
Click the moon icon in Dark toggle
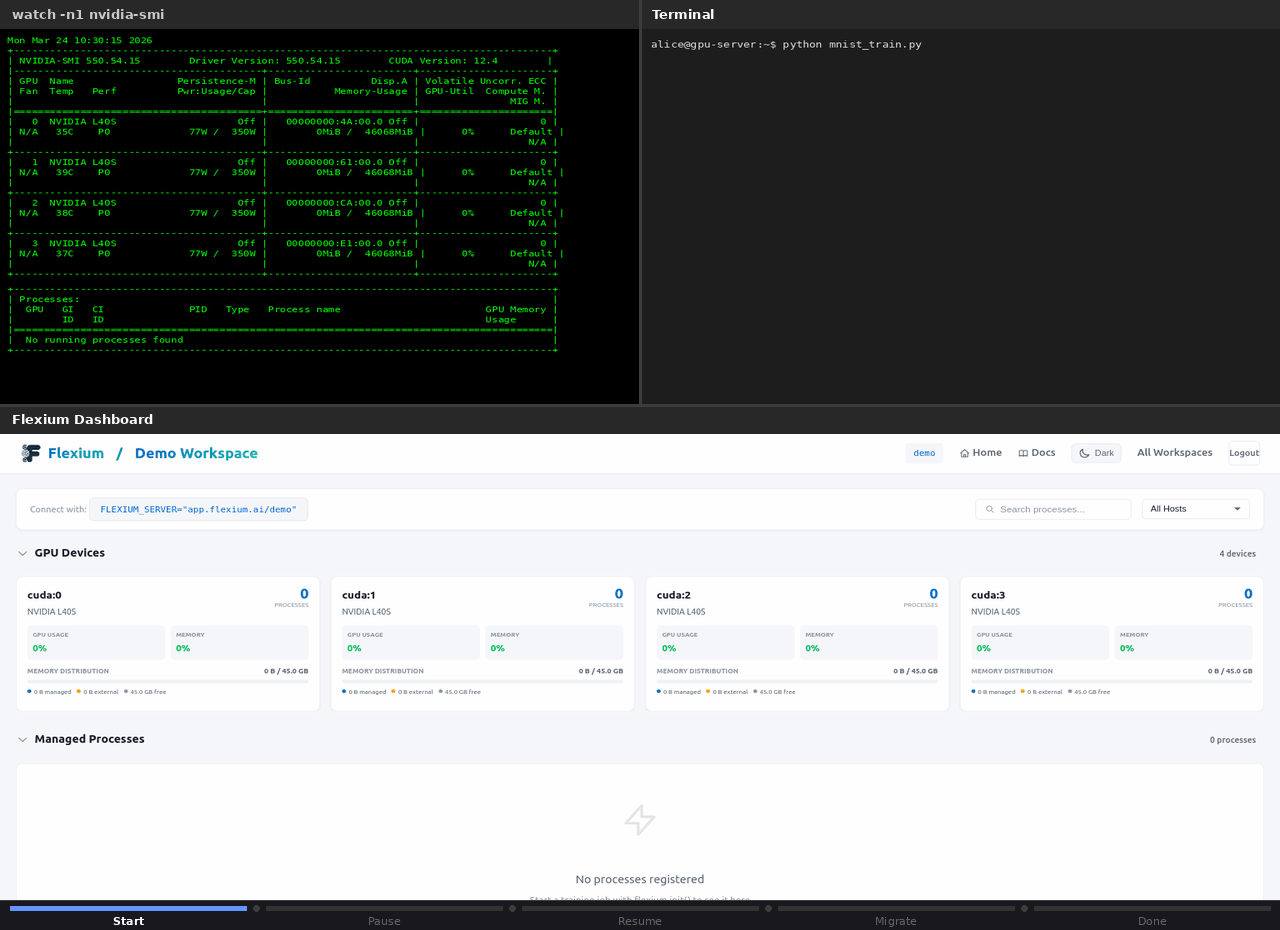click(x=1084, y=453)
